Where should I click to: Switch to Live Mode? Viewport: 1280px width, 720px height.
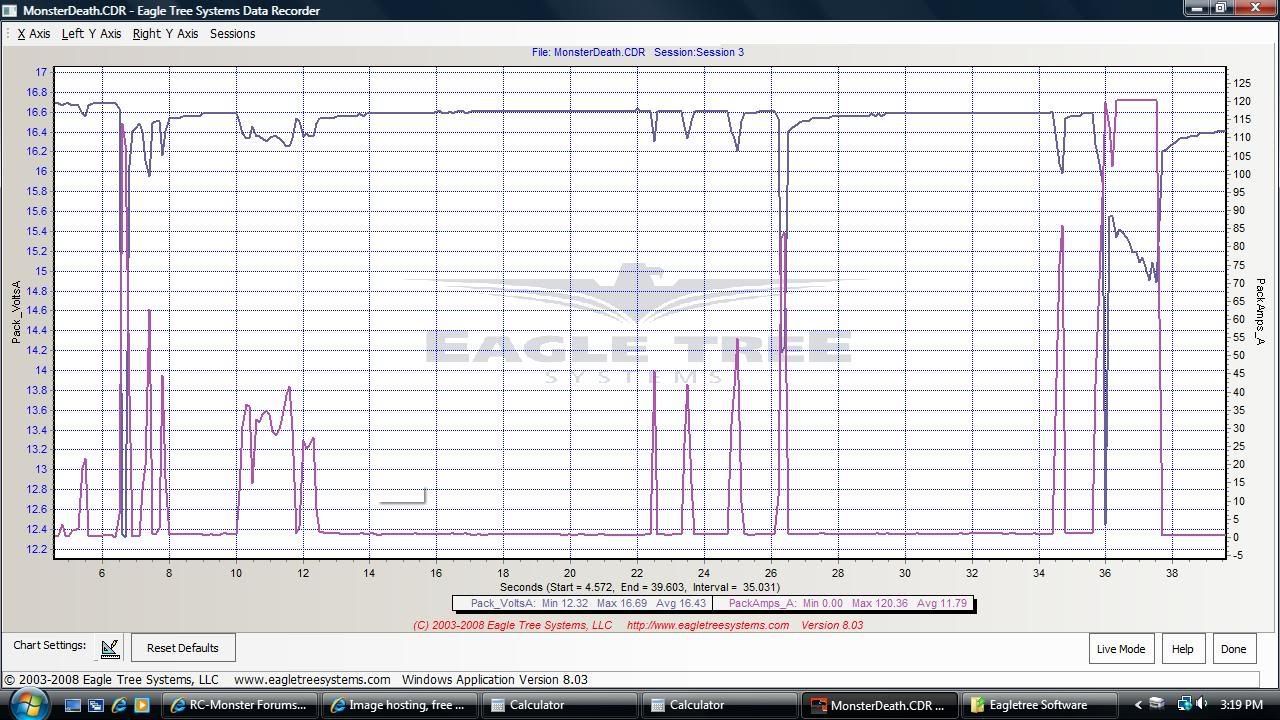point(1120,649)
